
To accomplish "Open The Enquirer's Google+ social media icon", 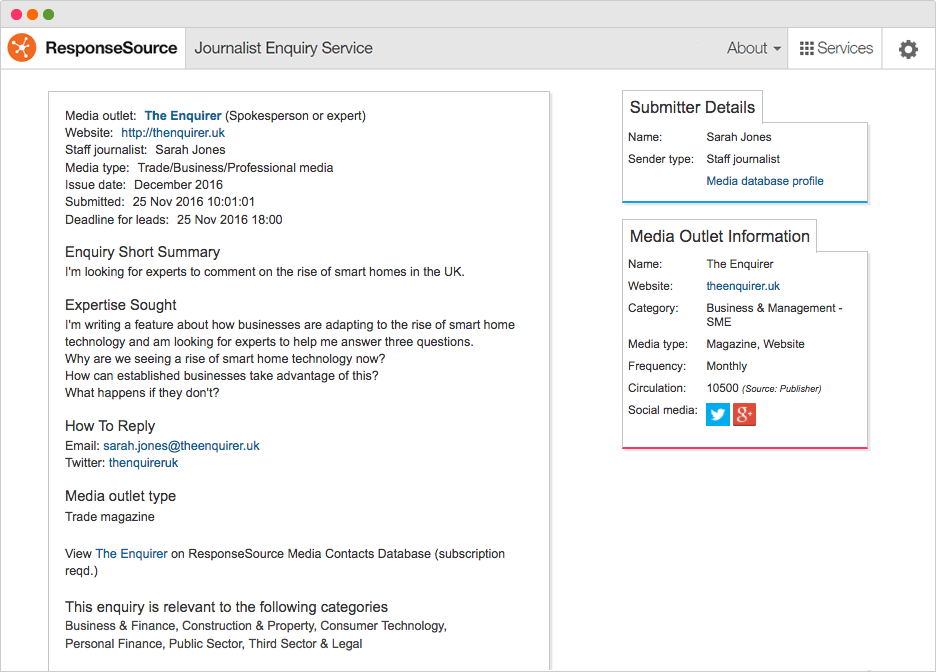I will (x=744, y=413).
